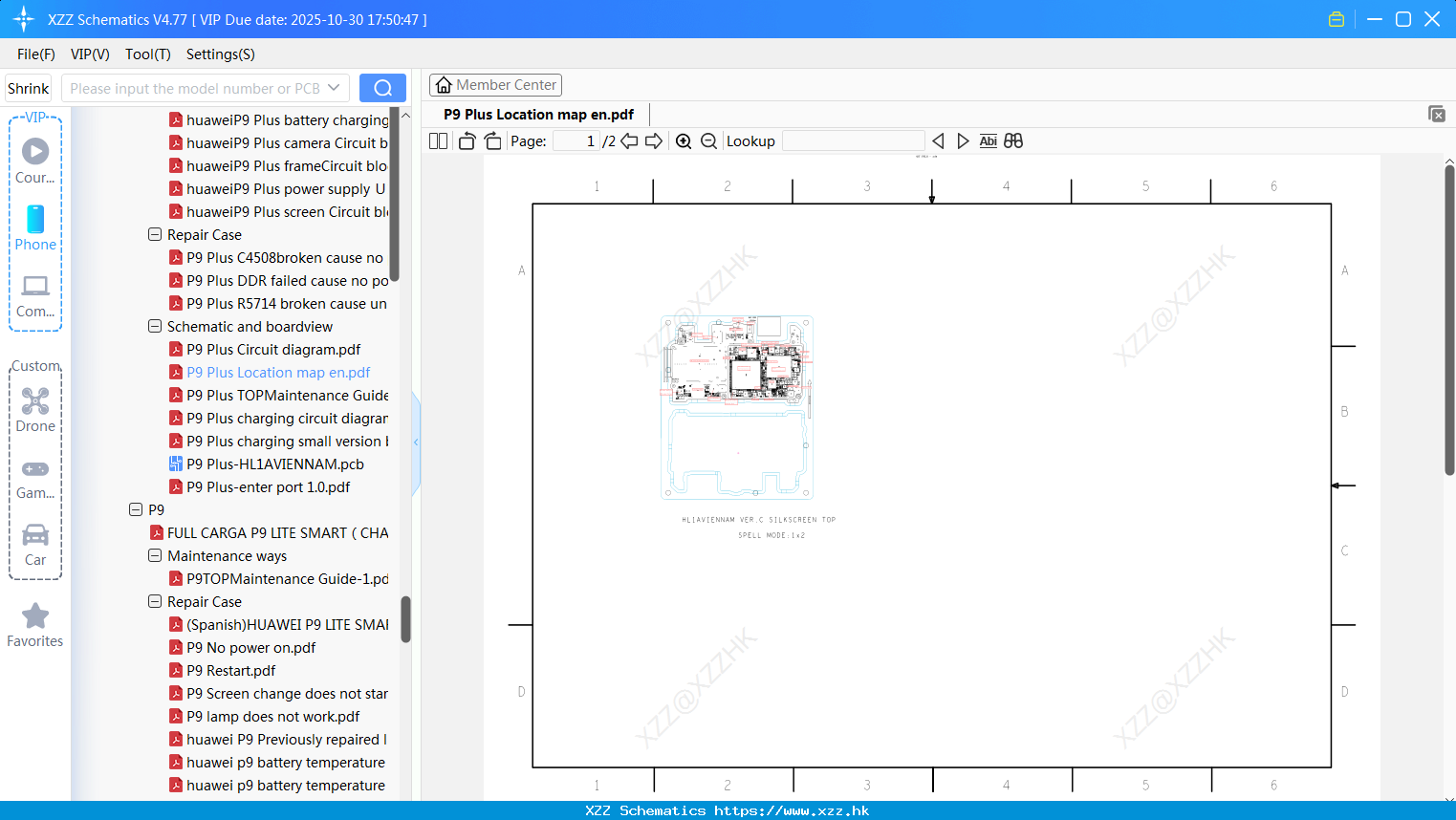Click the Shrink button
This screenshot has width=1456, height=820.
pyautogui.click(x=29, y=88)
